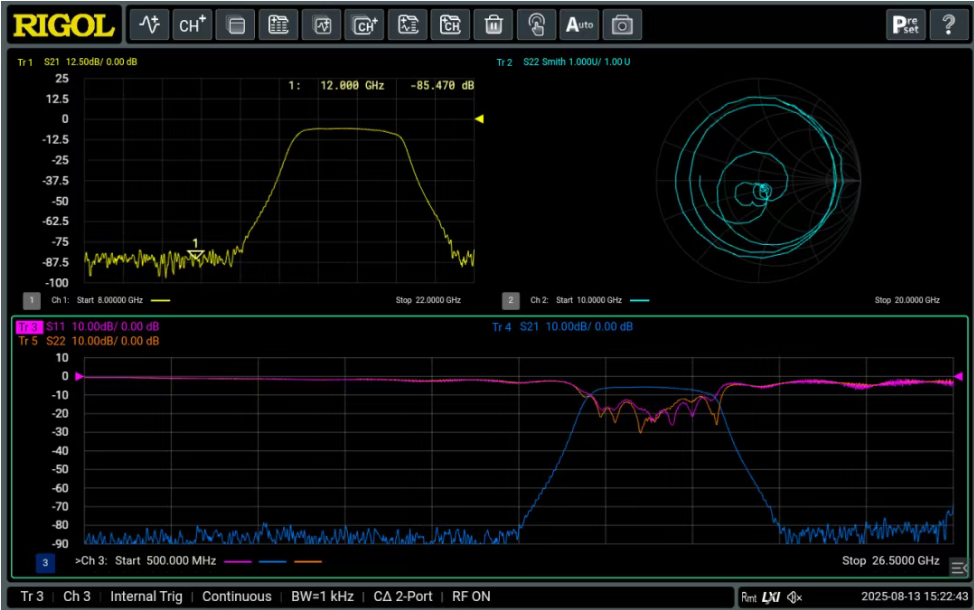Open Internal Trig source selection
This screenshot has width=974, height=610.
click(146, 596)
